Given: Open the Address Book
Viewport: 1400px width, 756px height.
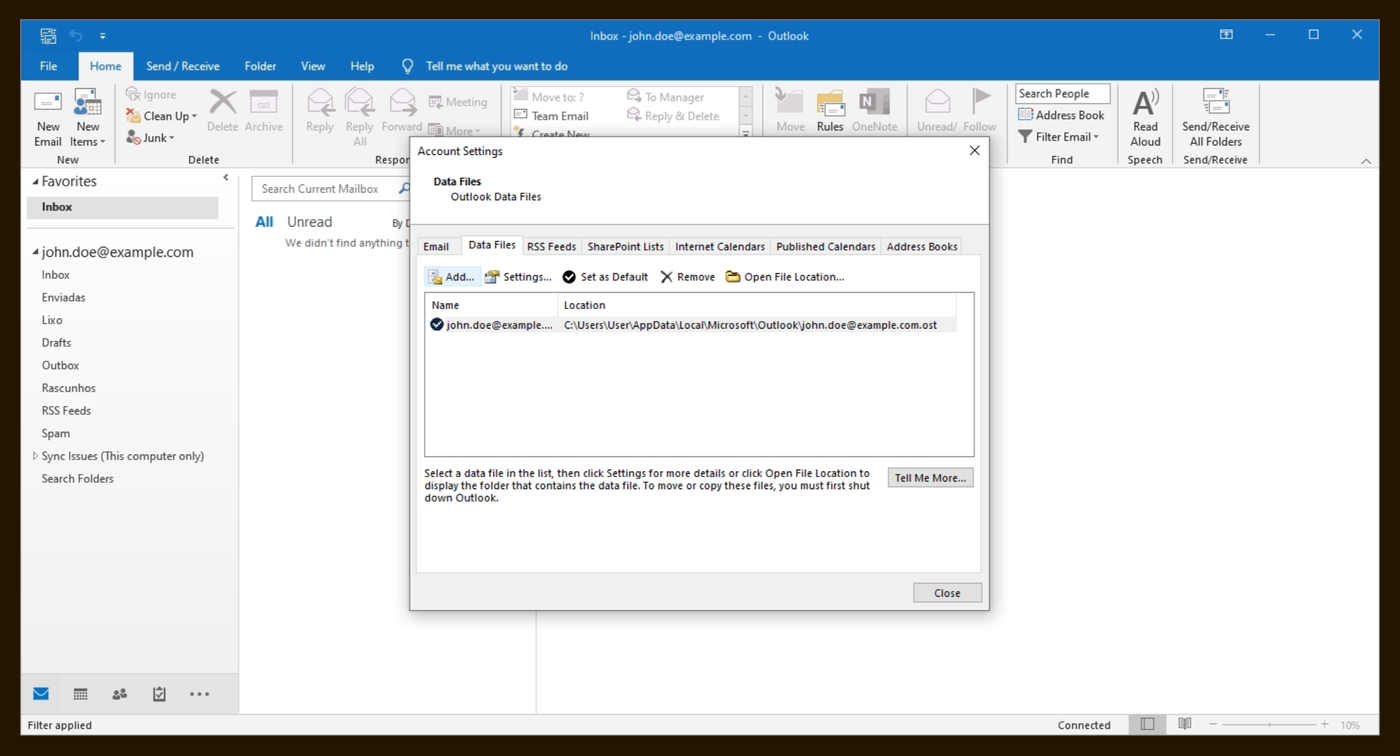Looking at the screenshot, I should pos(1061,115).
